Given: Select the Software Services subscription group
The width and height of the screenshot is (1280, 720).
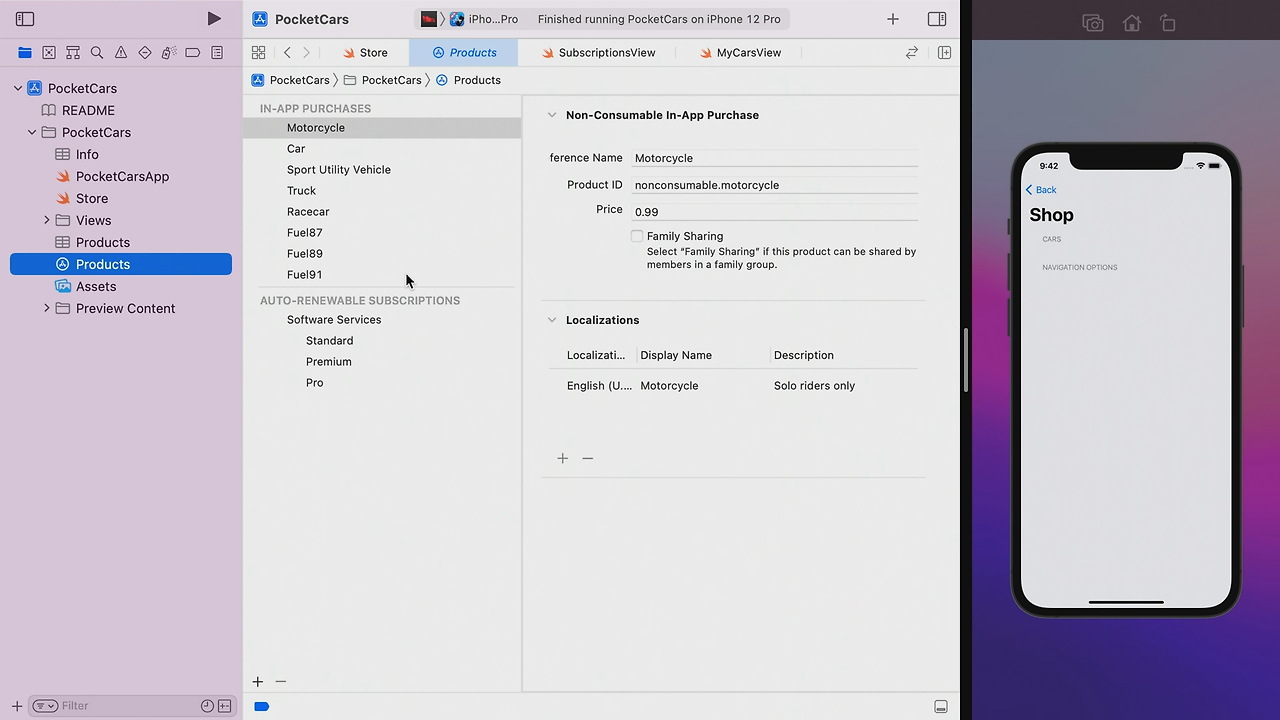Looking at the screenshot, I should click(334, 320).
